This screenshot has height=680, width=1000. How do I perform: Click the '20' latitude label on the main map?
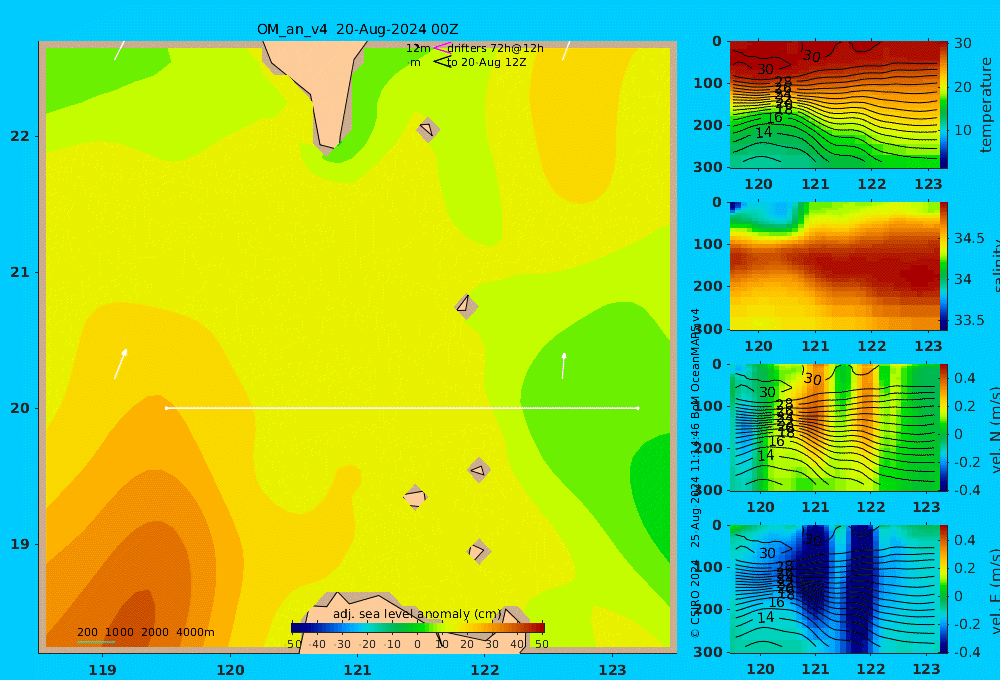(20, 408)
